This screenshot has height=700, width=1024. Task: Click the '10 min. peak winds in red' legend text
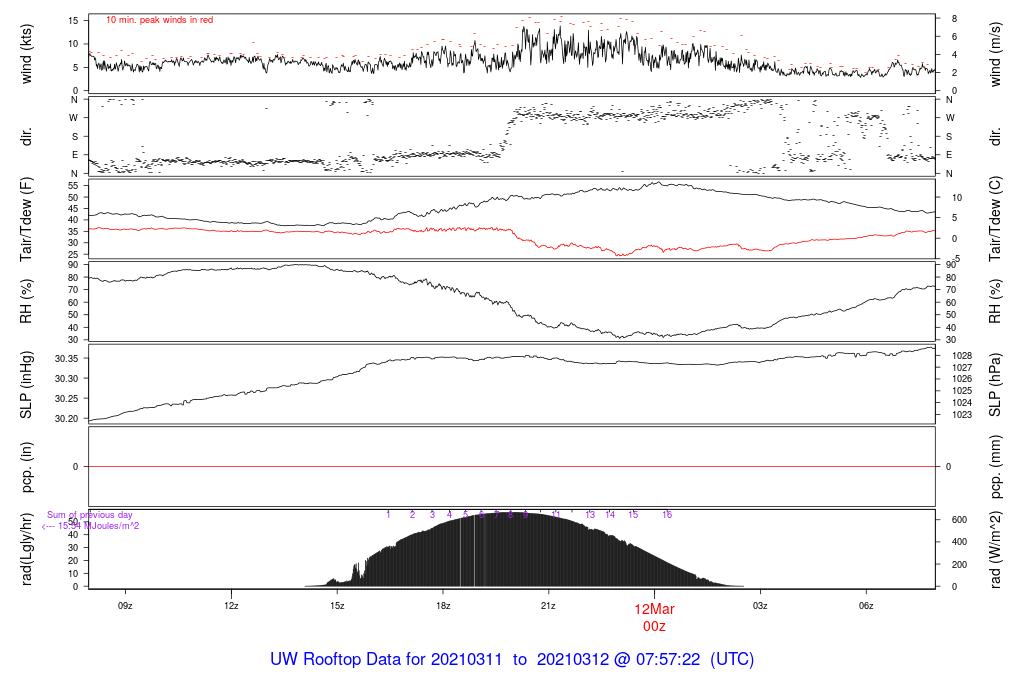point(159,20)
